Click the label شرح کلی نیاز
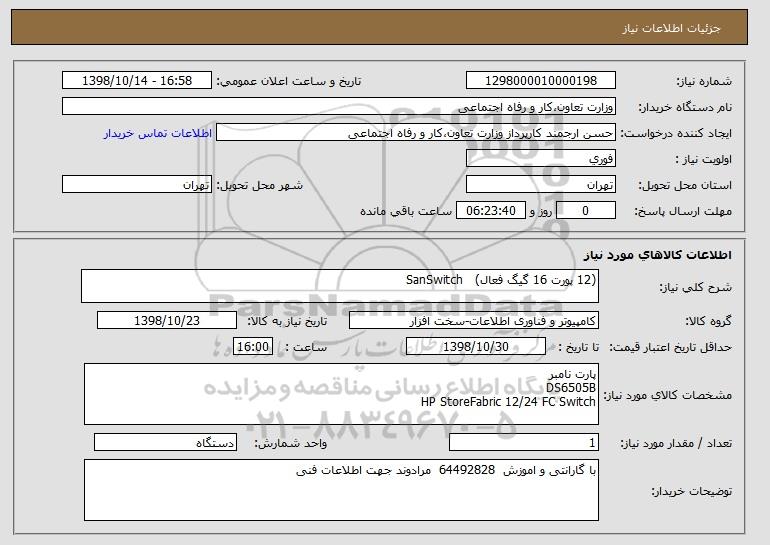Image resolution: width=770 pixels, height=545 pixels. tap(695, 287)
